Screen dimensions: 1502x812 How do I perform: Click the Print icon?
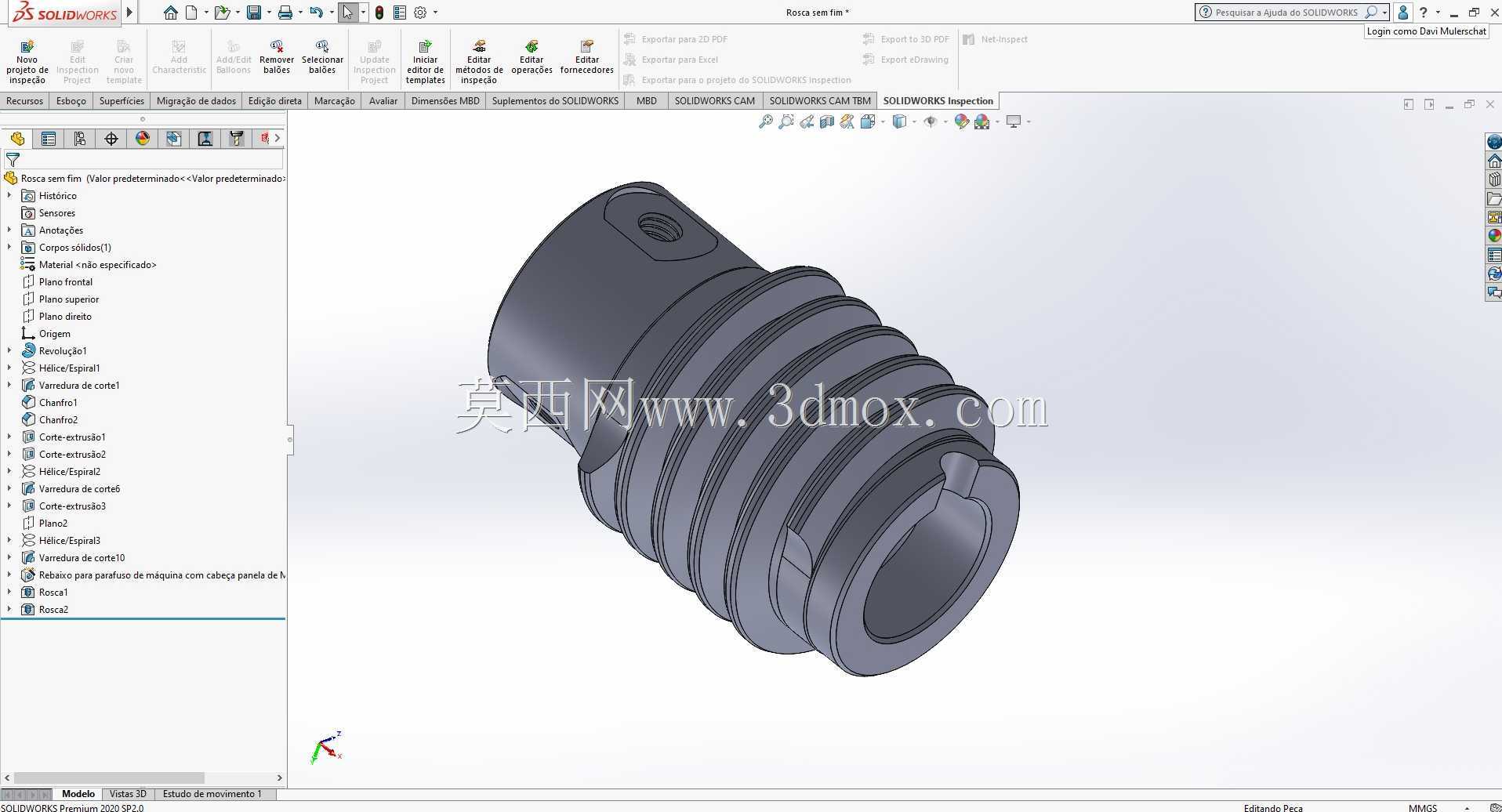(x=285, y=13)
